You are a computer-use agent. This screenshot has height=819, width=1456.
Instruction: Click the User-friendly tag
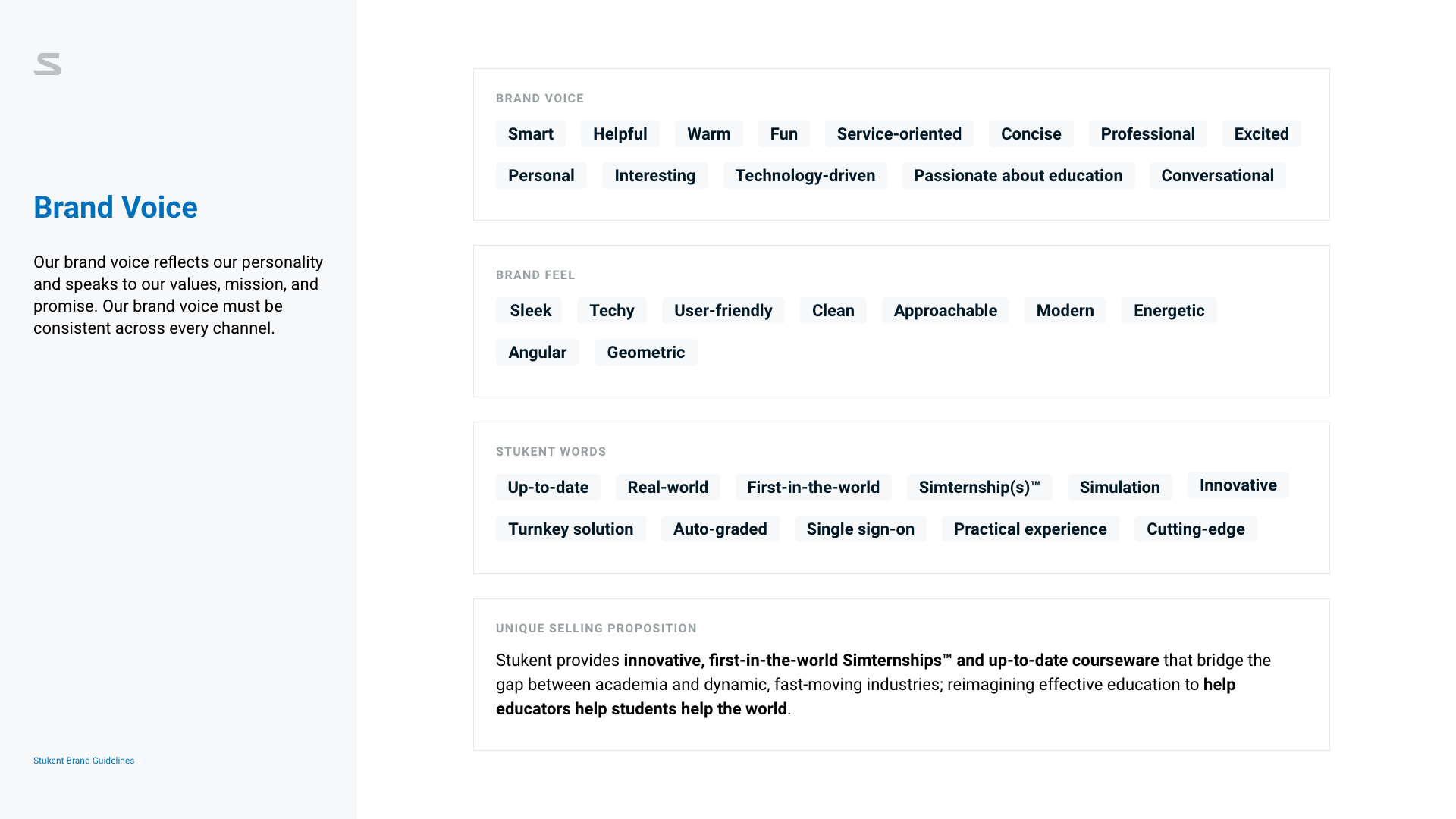click(x=723, y=311)
